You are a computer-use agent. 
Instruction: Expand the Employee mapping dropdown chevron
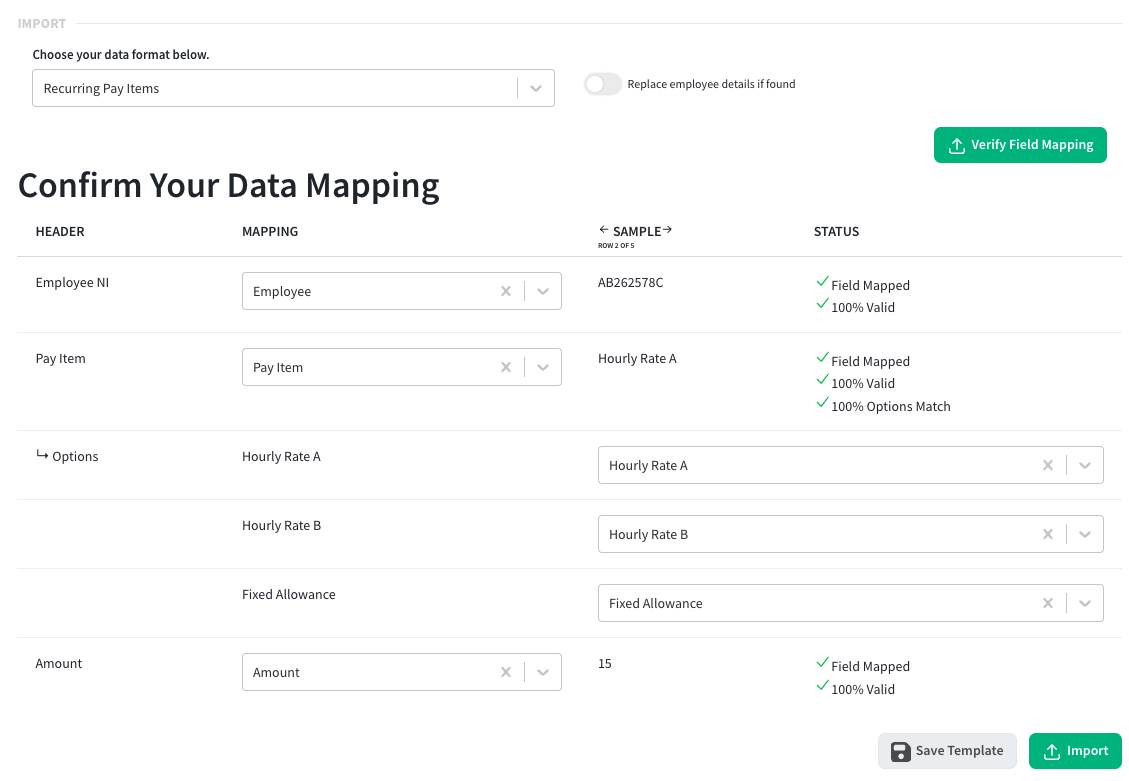(x=543, y=292)
